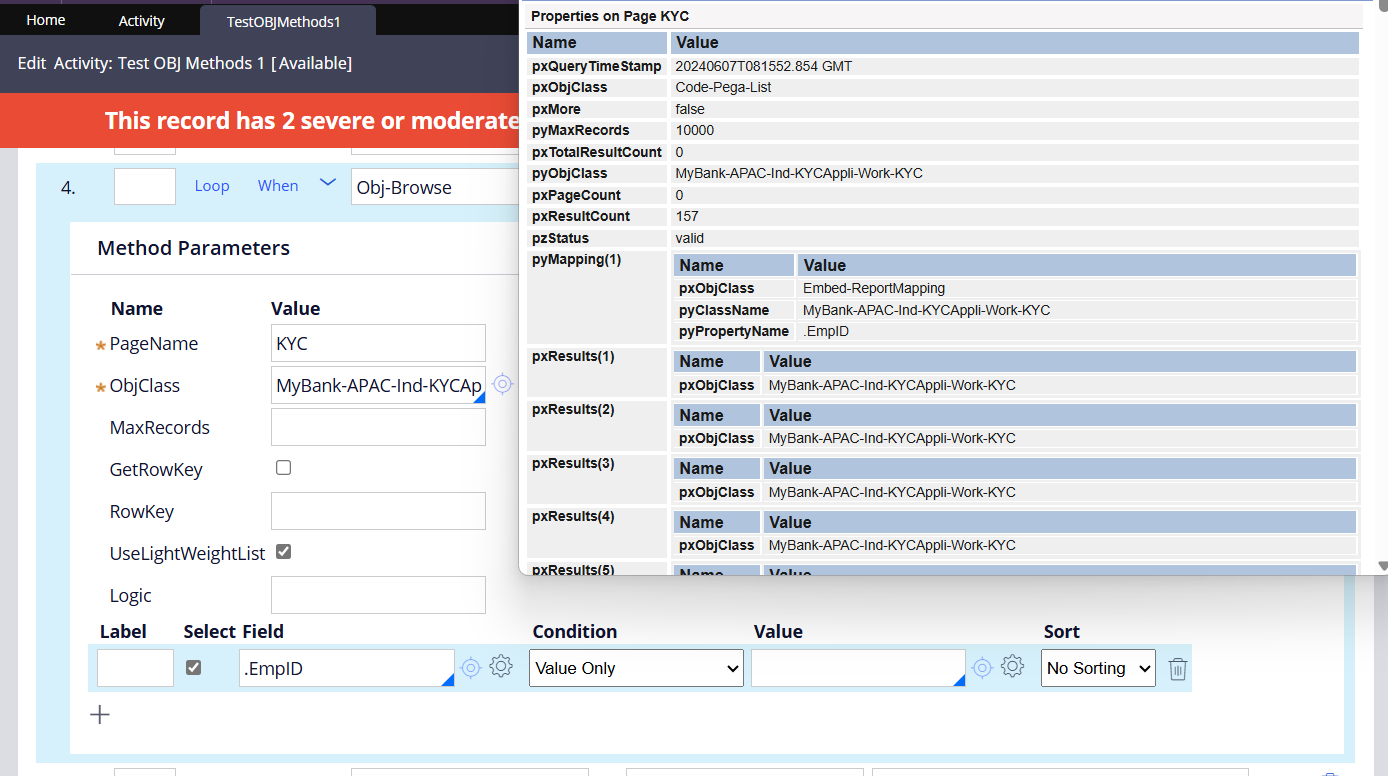Switch to the Activity tab
This screenshot has height=776, width=1388.
(x=141, y=19)
